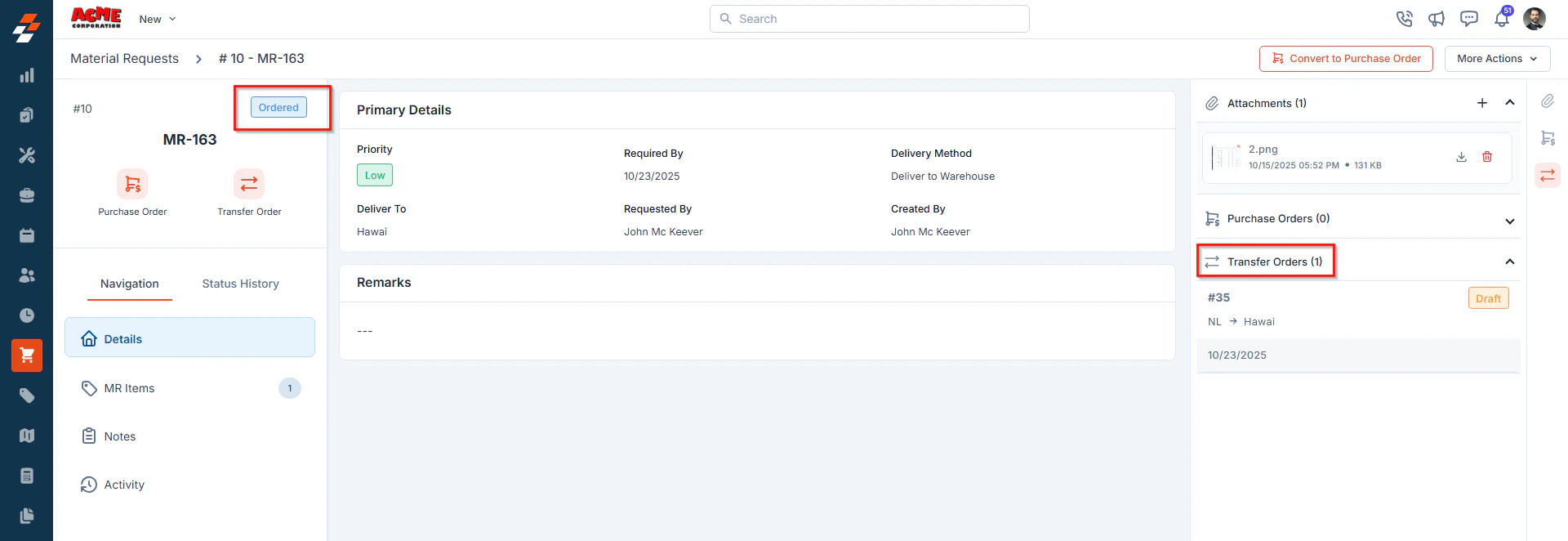Open the More Actions dropdown

pos(1497,59)
